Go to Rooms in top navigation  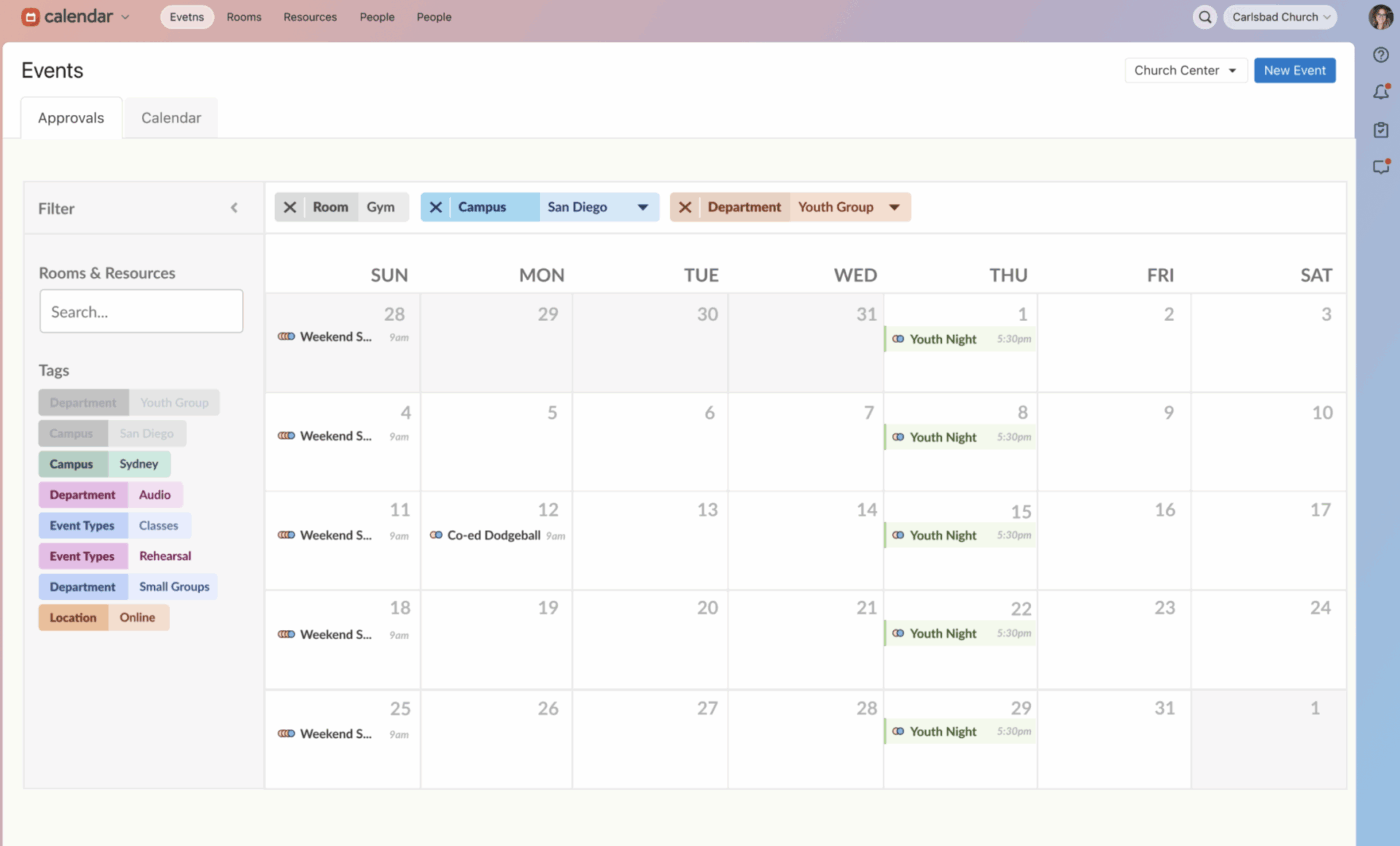(x=244, y=17)
